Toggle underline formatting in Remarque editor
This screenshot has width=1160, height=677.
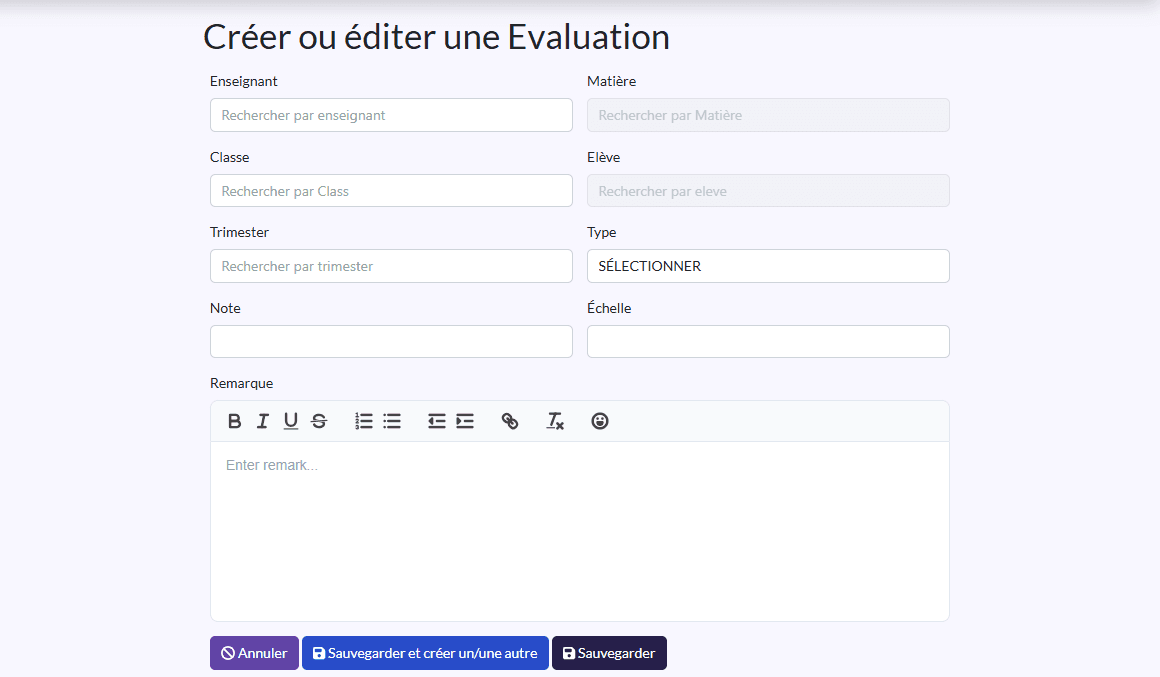click(291, 421)
